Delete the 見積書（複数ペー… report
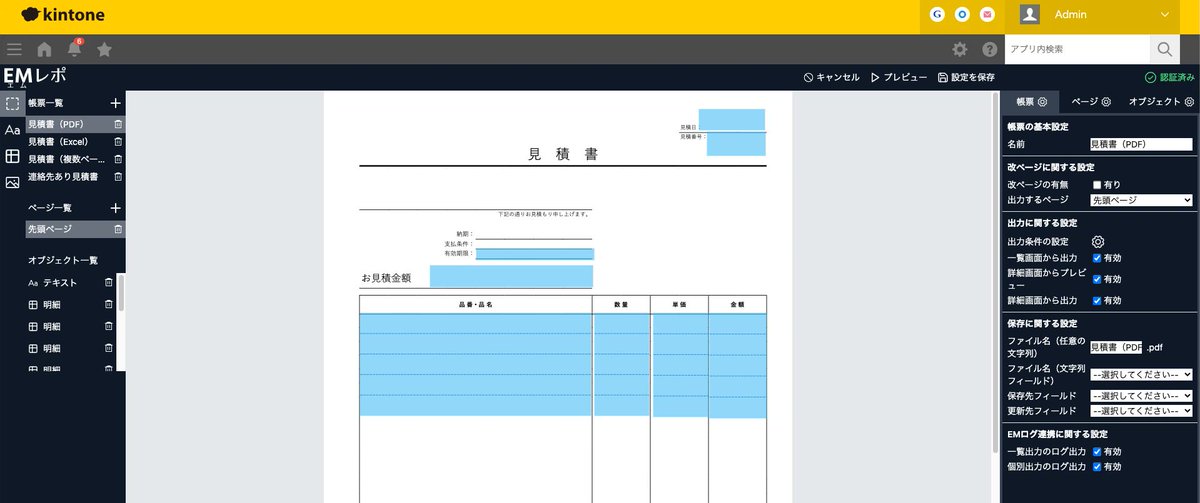 118,159
